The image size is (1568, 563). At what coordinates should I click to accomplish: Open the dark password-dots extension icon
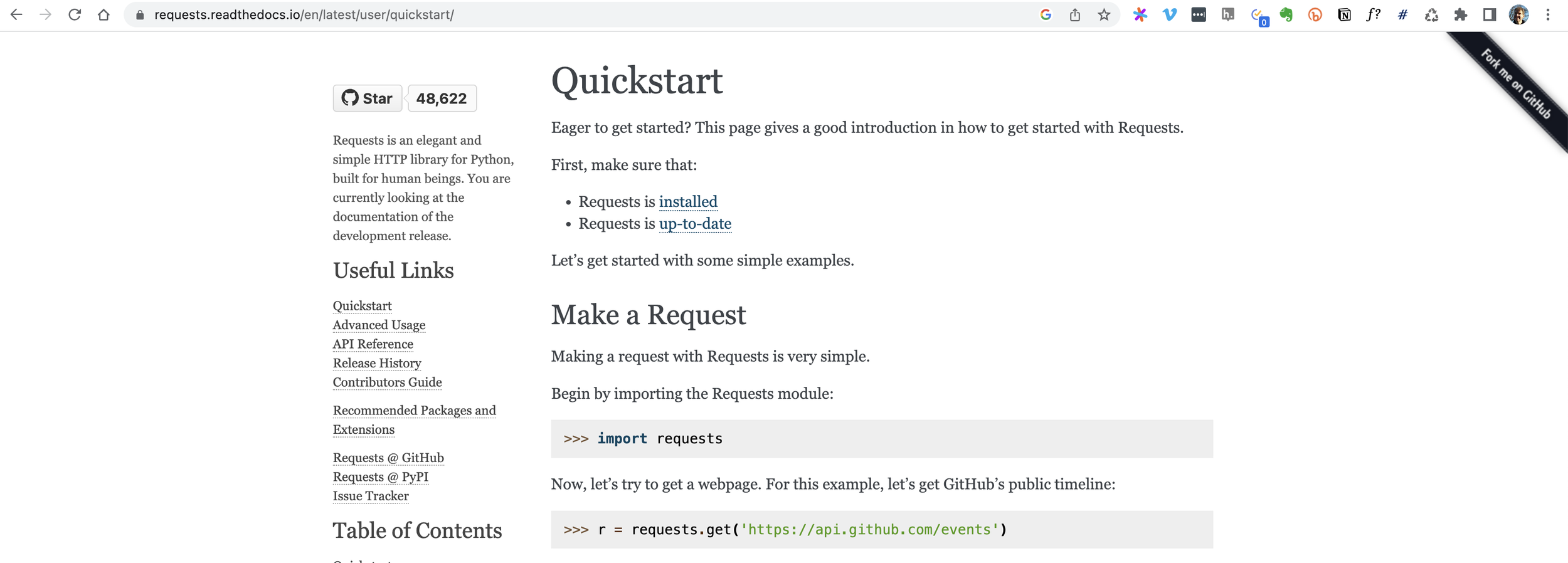tap(1199, 14)
